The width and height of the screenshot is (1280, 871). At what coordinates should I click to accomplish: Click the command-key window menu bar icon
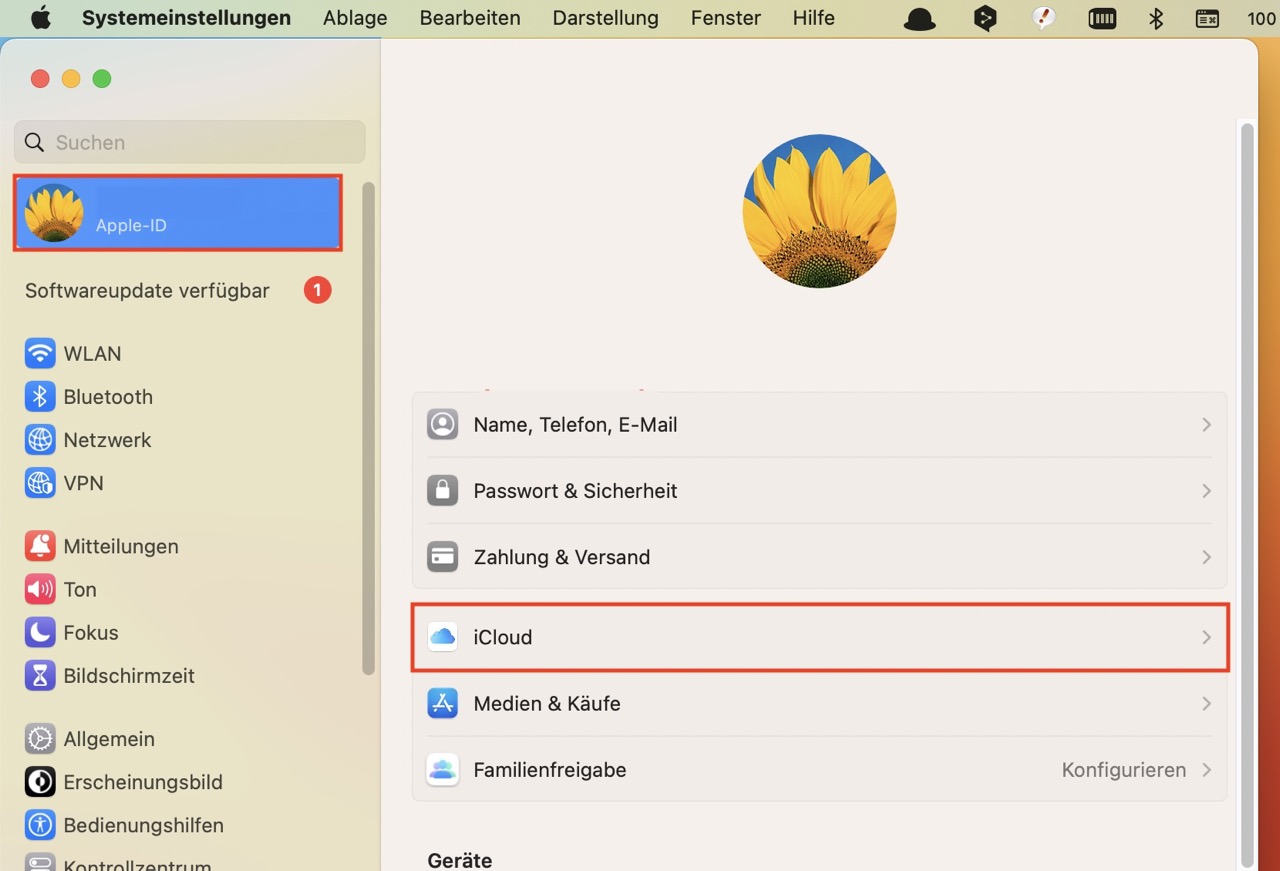point(1207,18)
